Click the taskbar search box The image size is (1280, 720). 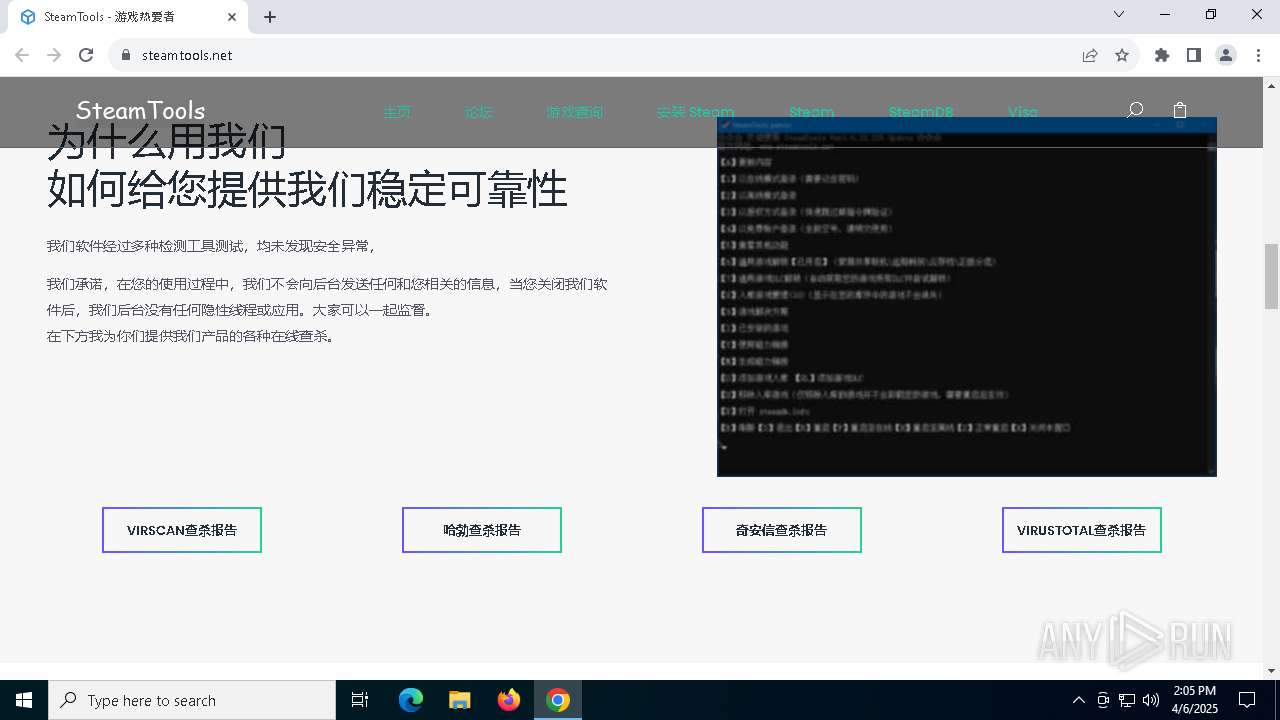192,700
